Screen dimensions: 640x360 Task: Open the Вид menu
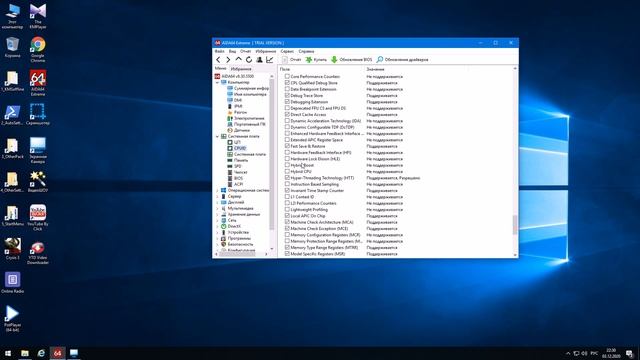(232, 51)
